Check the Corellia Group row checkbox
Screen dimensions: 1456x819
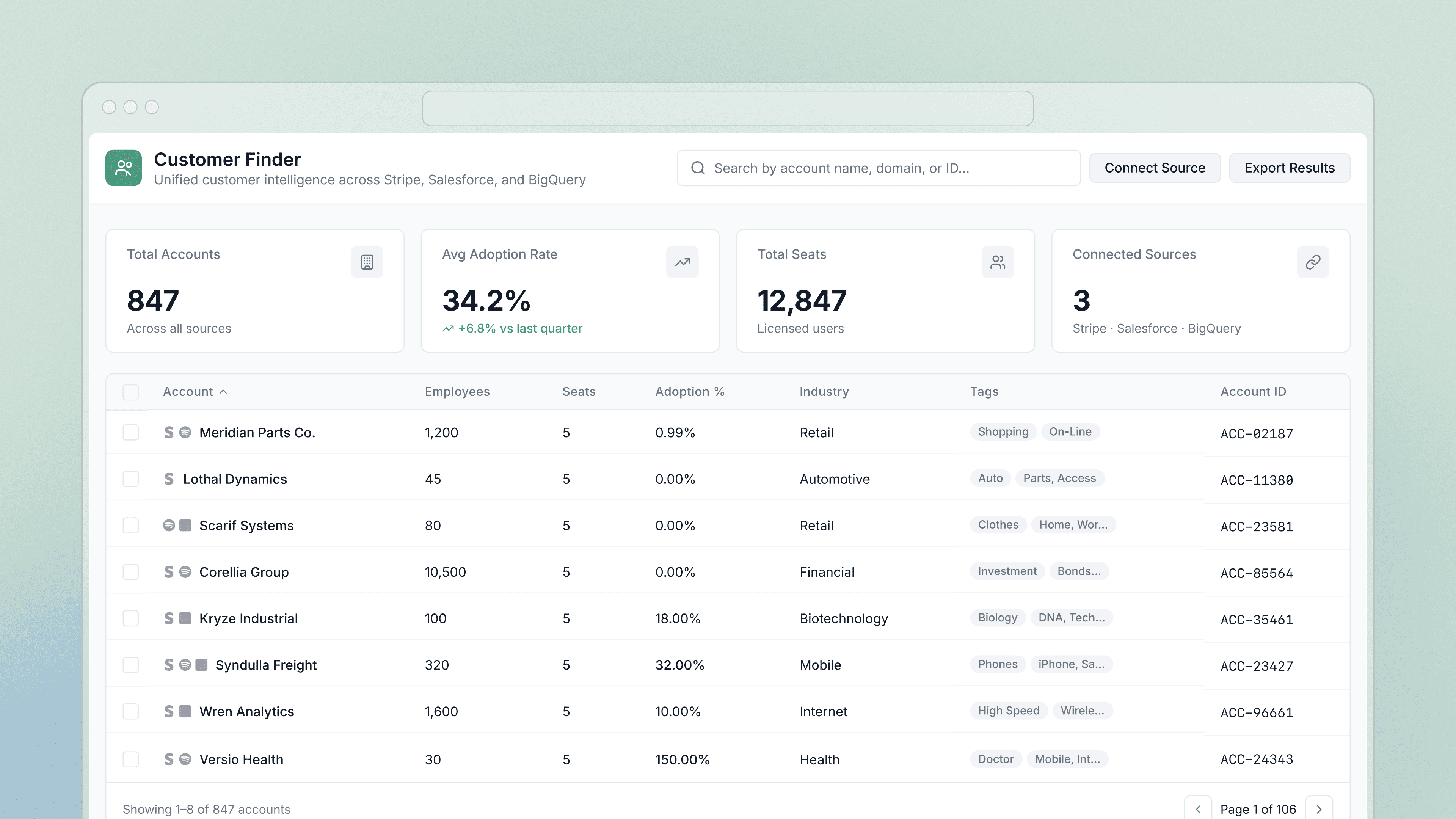pos(130,572)
